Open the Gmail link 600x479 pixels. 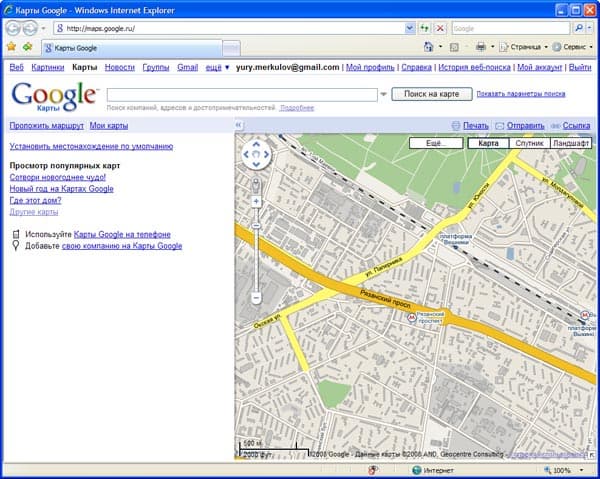point(188,67)
